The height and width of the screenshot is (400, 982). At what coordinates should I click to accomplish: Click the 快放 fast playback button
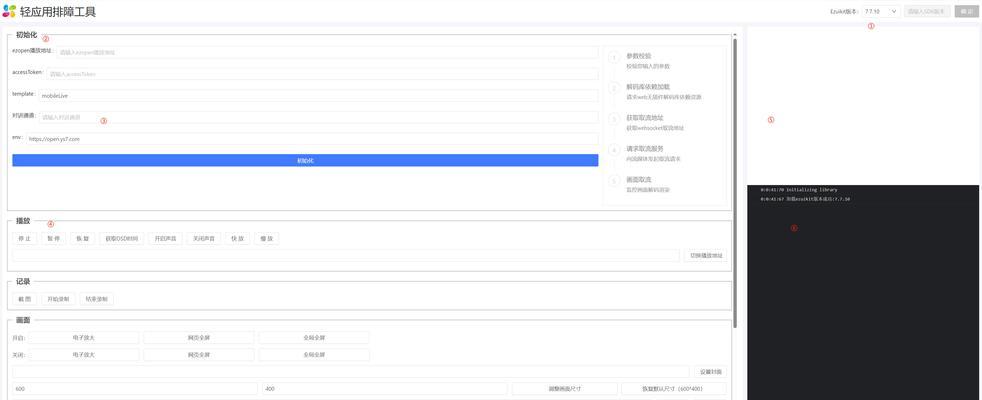coord(237,238)
